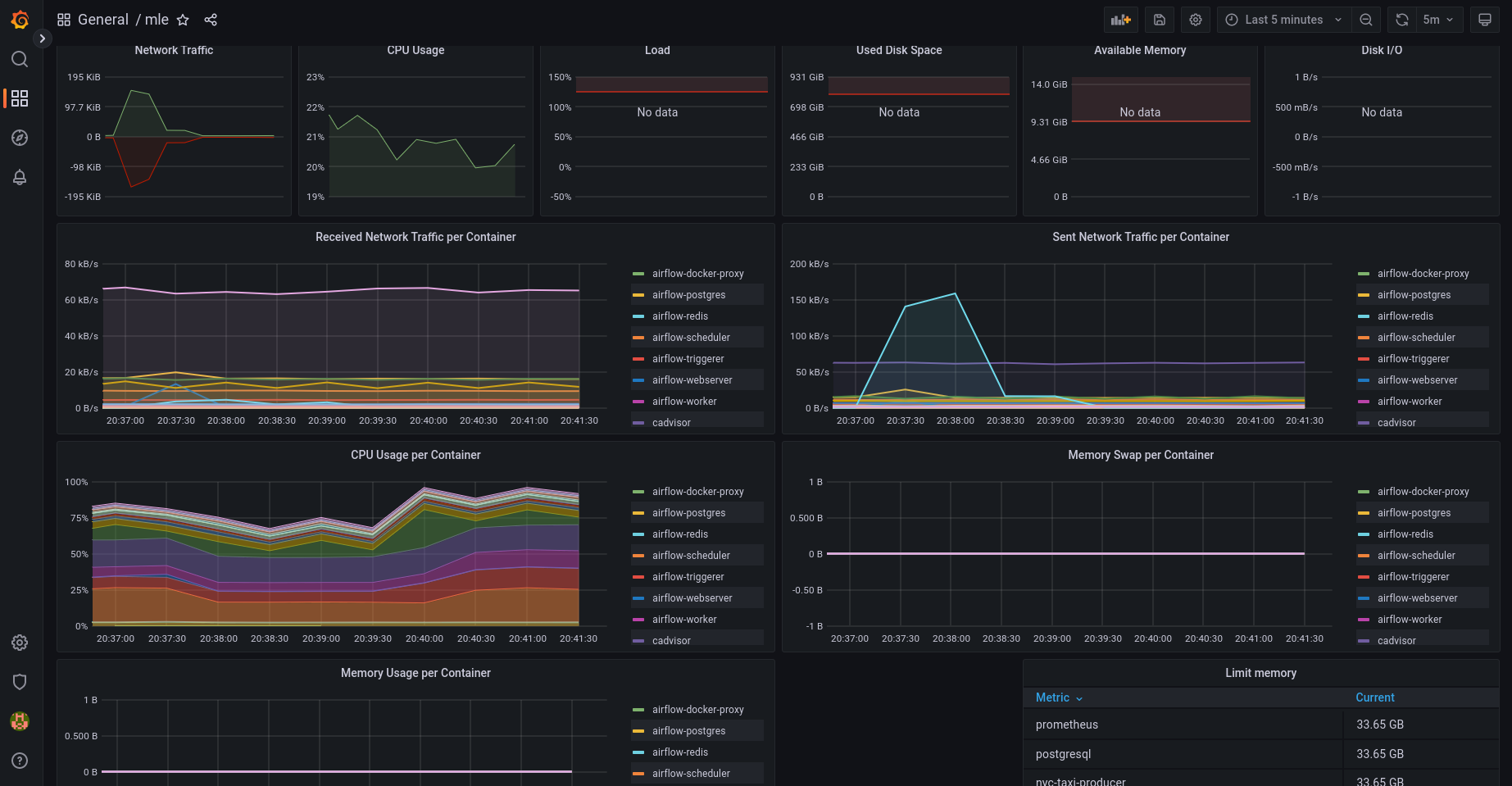Toggle cadvisor series in Sent Network legend
This screenshot has width=1512, height=786.
(x=1396, y=423)
